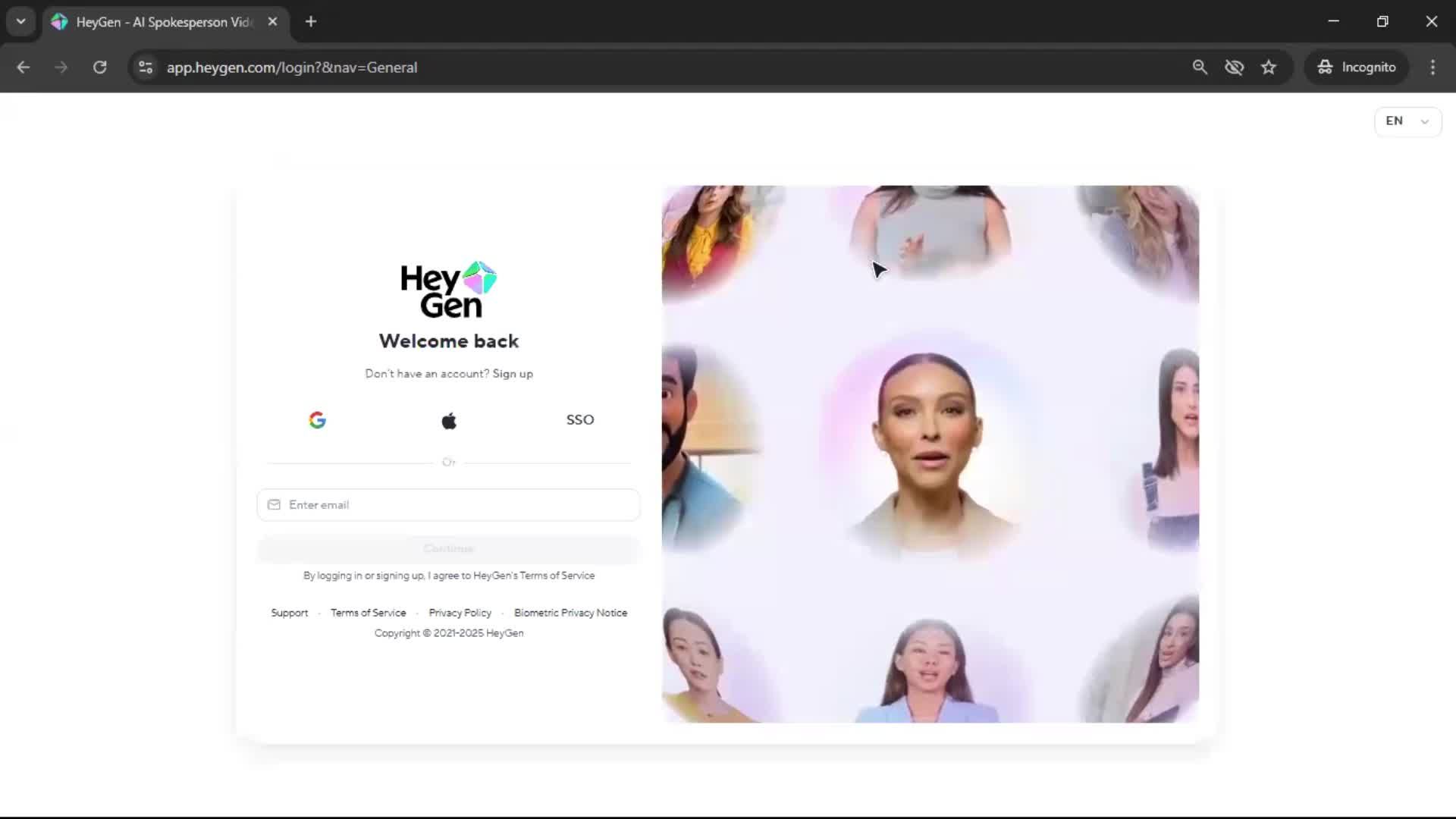
Task: Open the site information icon in the address bar
Action: [x=146, y=67]
